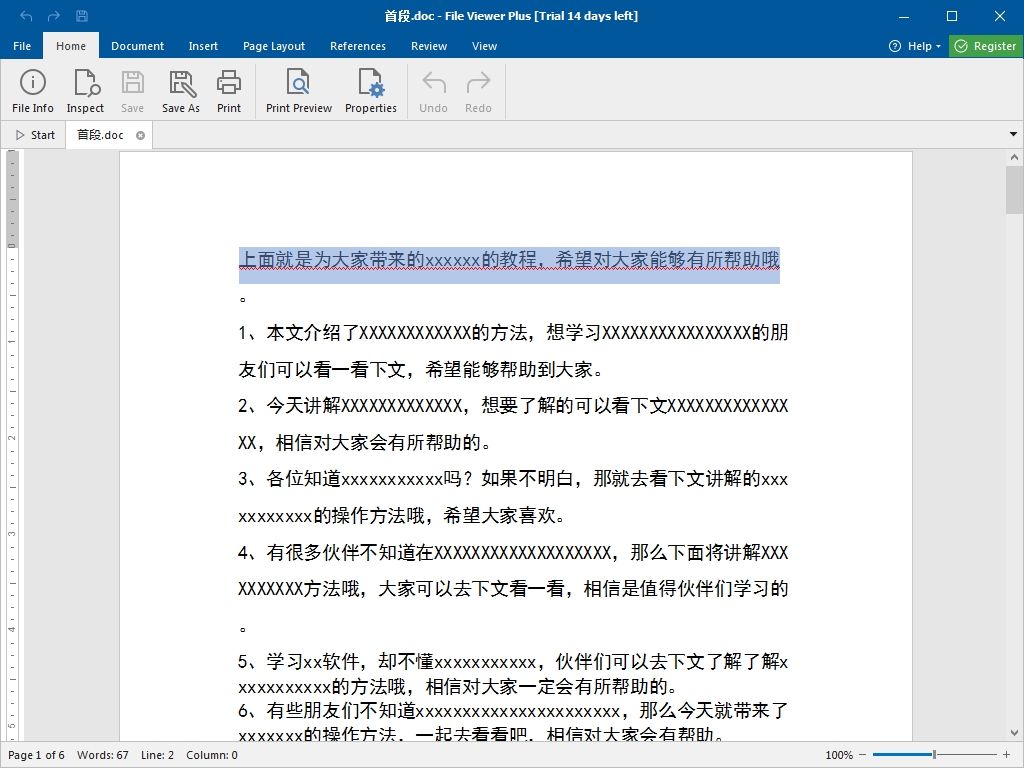Screen dimensions: 1024x768
Task: Click the Save As icon
Action: tap(181, 91)
